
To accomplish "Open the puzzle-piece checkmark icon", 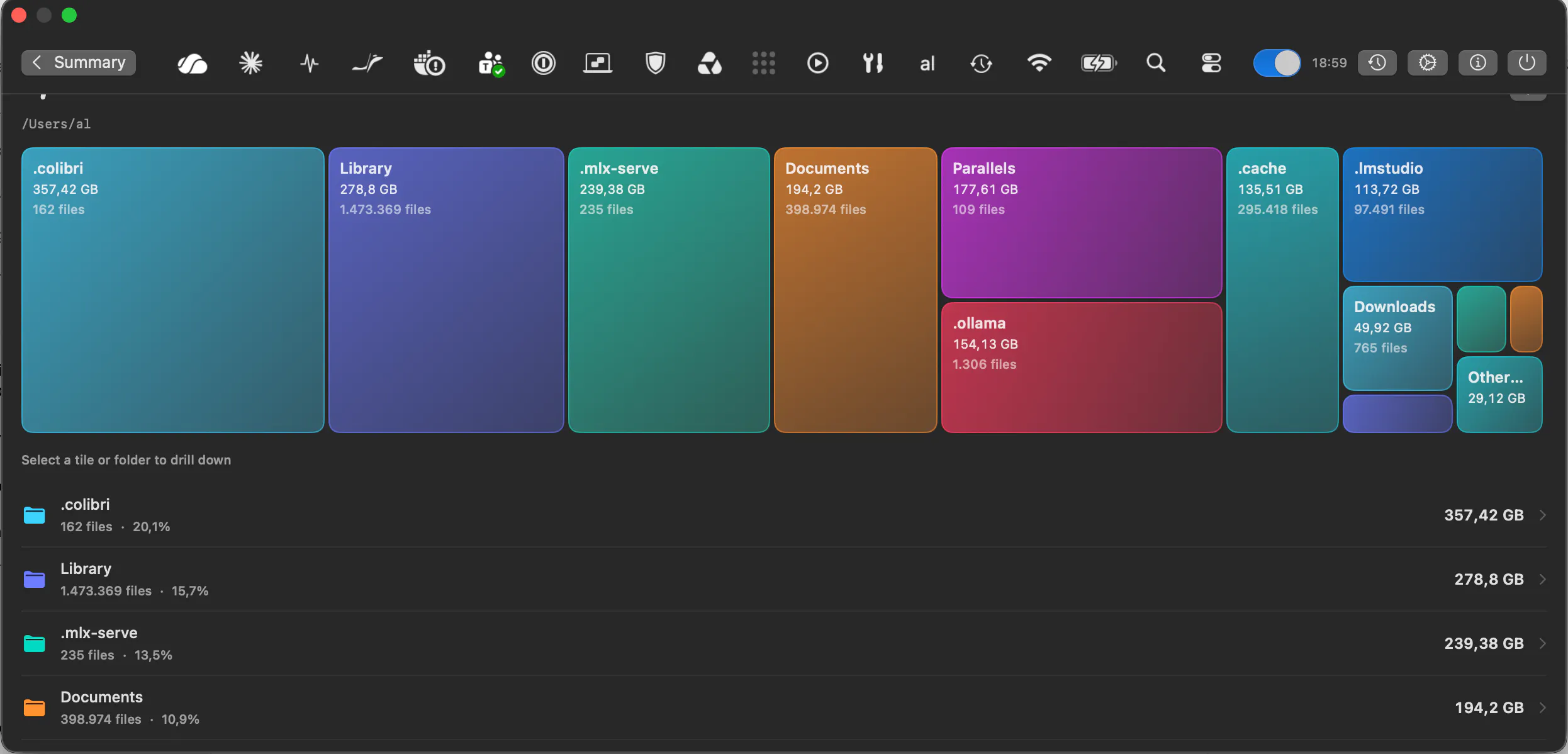I will click(491, 63).
